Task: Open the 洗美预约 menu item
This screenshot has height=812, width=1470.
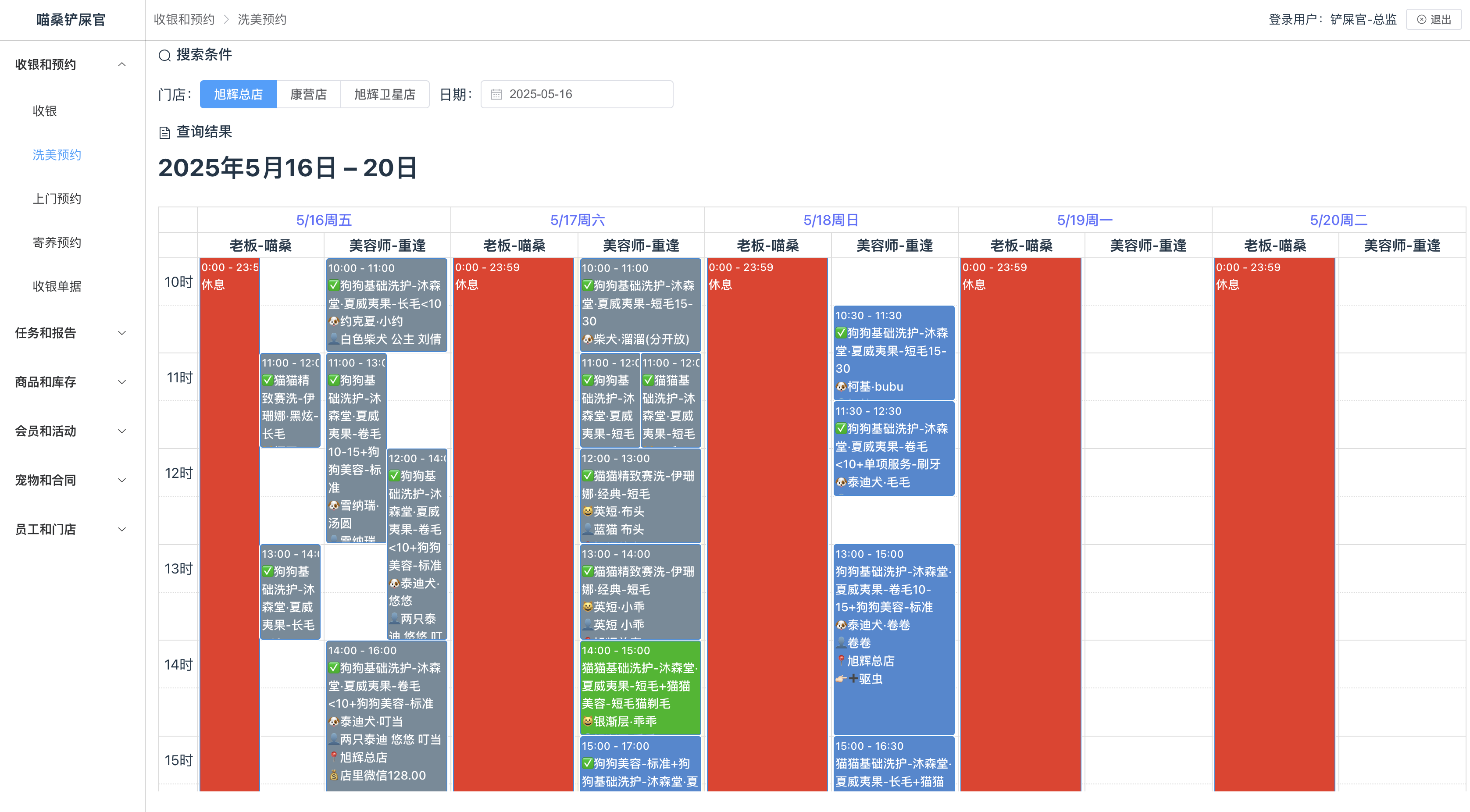Action: [x=57, y=155]
